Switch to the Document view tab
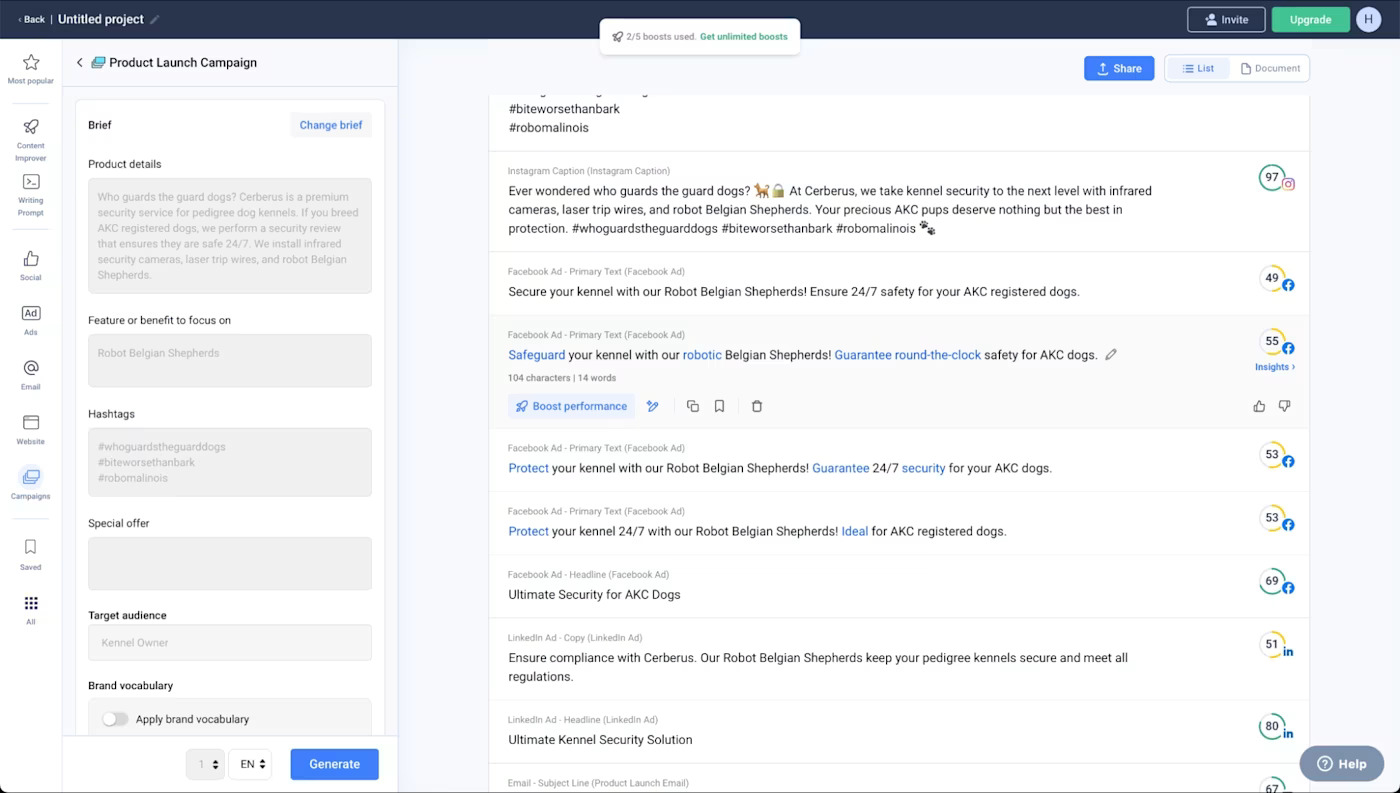 [x=1270, y=68]
